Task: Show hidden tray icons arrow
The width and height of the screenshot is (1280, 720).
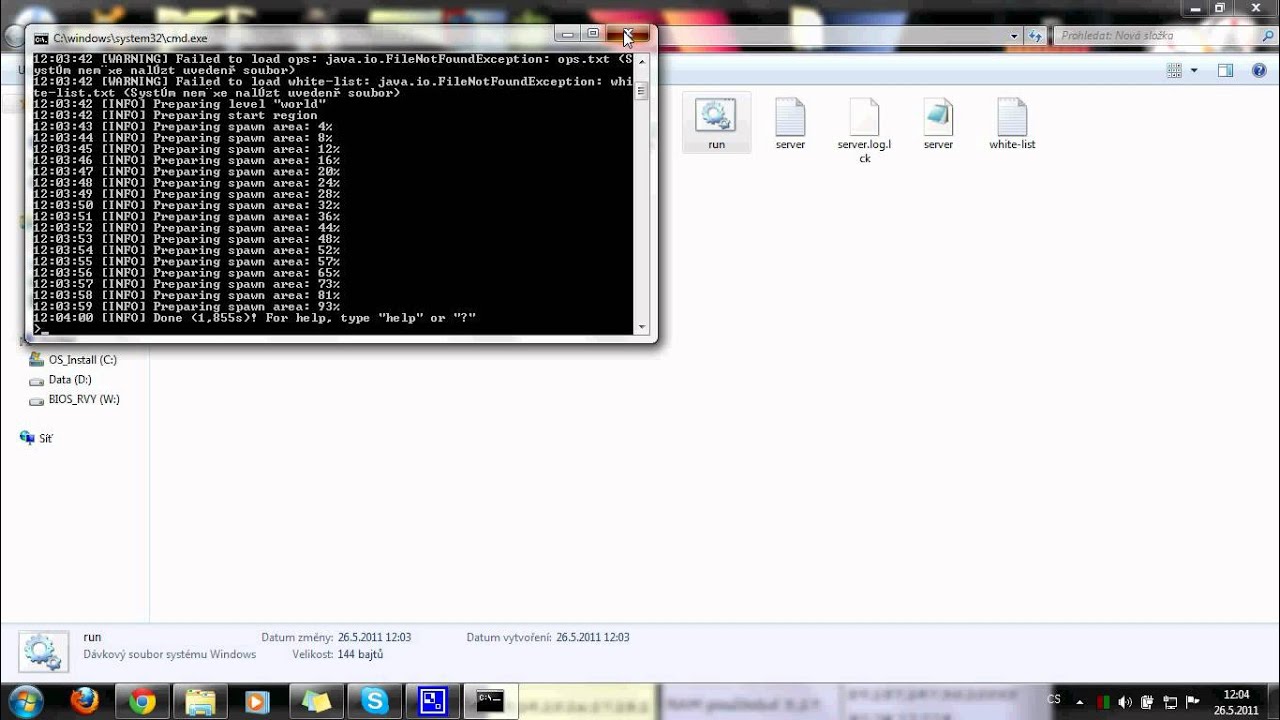Action: 1078,702
